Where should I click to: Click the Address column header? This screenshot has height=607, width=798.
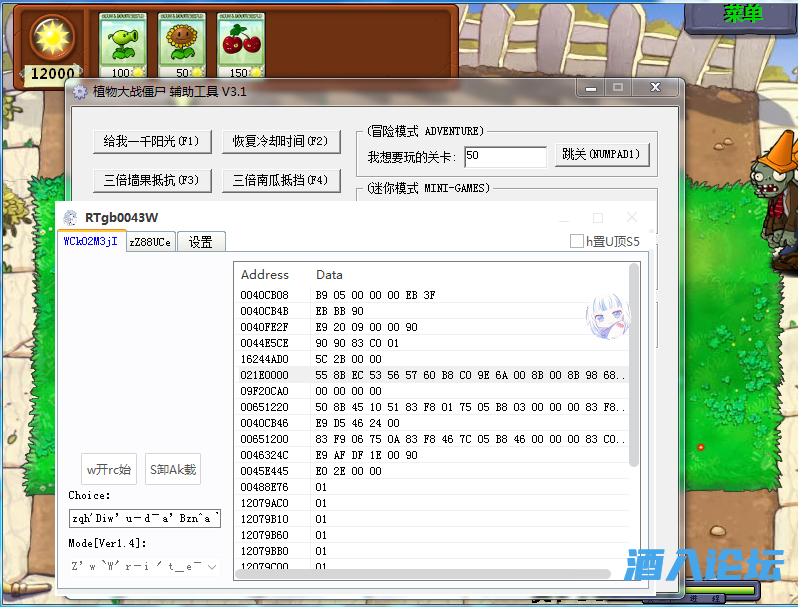tap(265, 275)
